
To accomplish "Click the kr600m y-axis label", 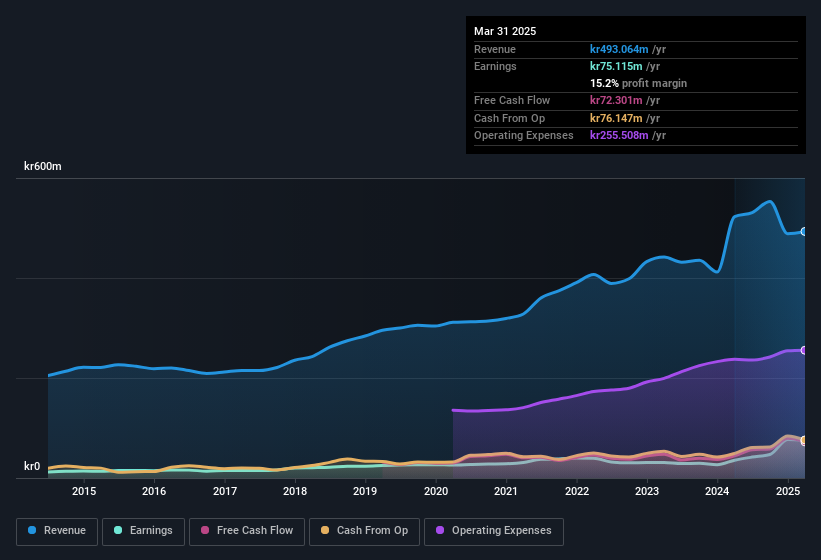I will [x=42, y=166].
